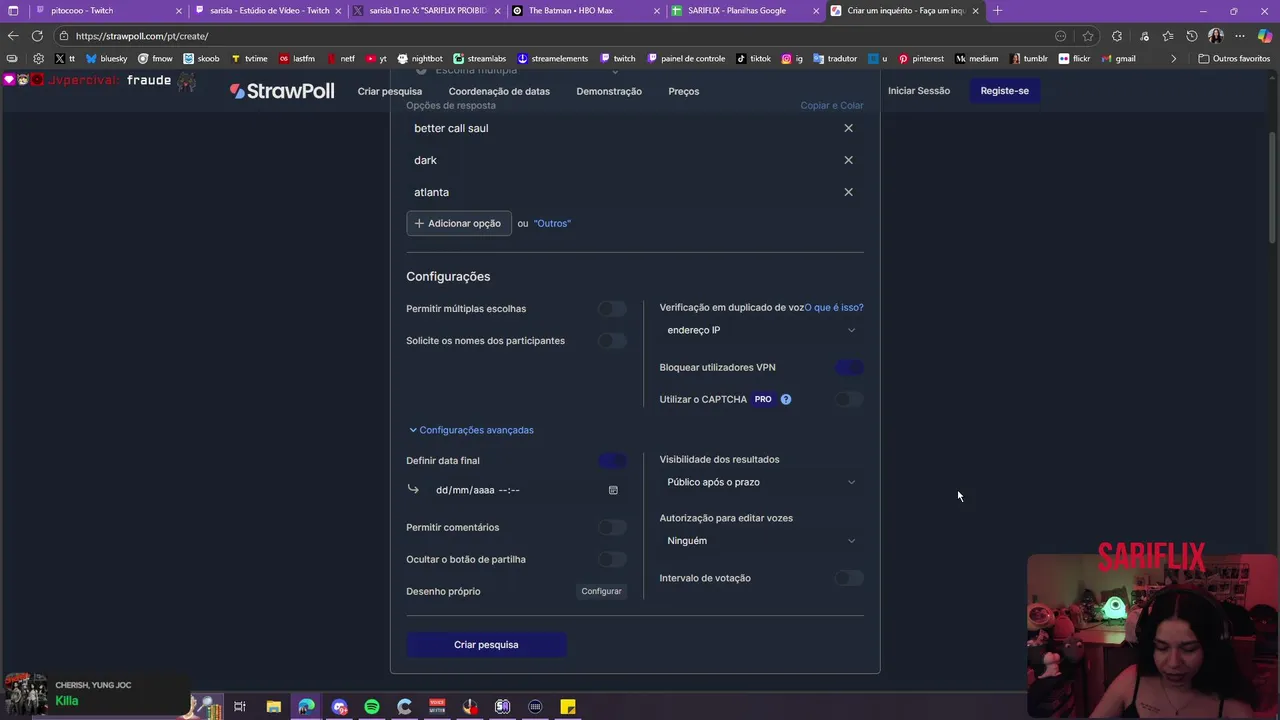Viewport: 1280px width, 720px height.
Task: Expand the bookmarks overflow chevron
Action: 1173,59
